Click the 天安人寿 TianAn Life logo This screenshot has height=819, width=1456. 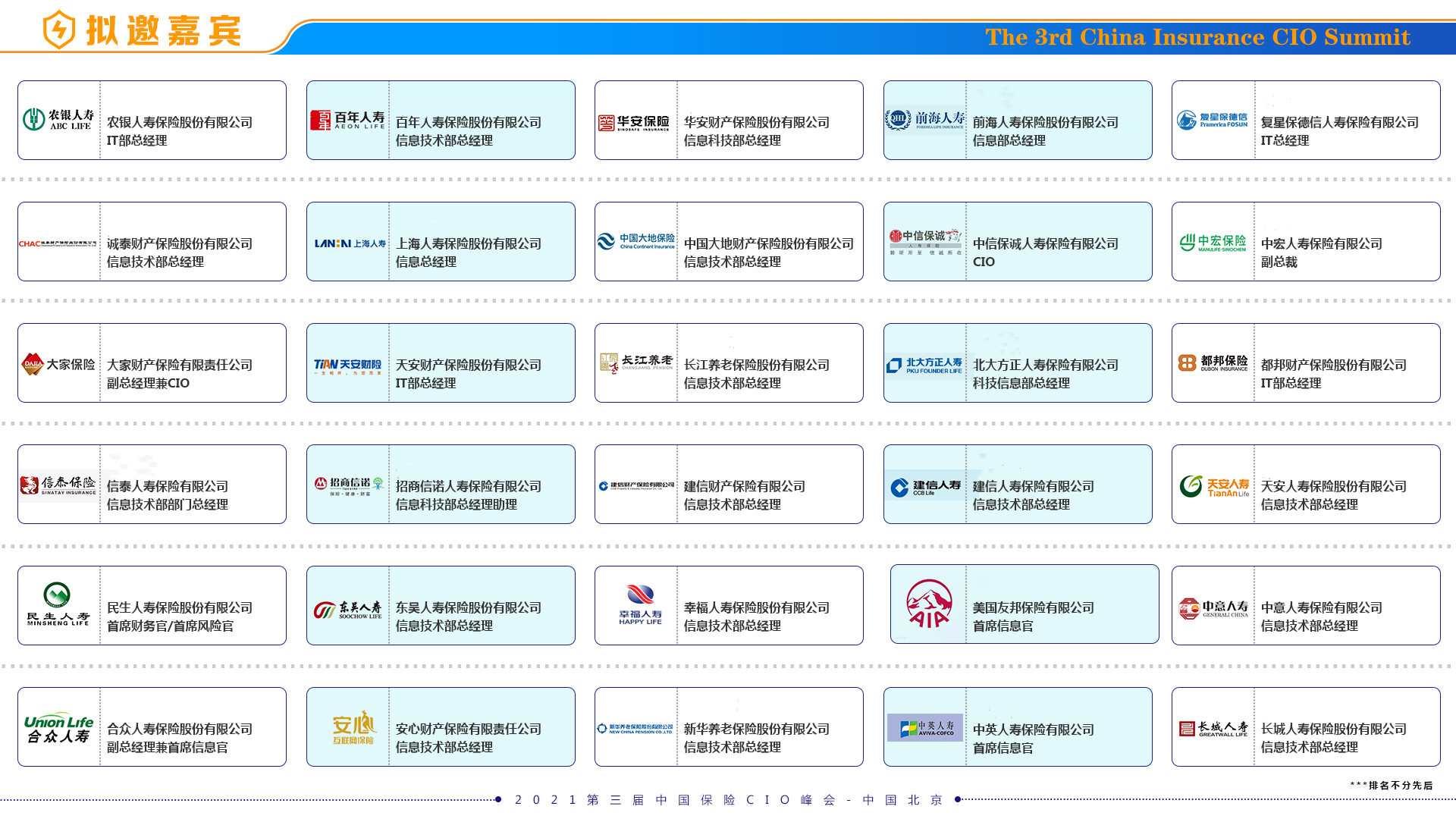coord(1214,486)
